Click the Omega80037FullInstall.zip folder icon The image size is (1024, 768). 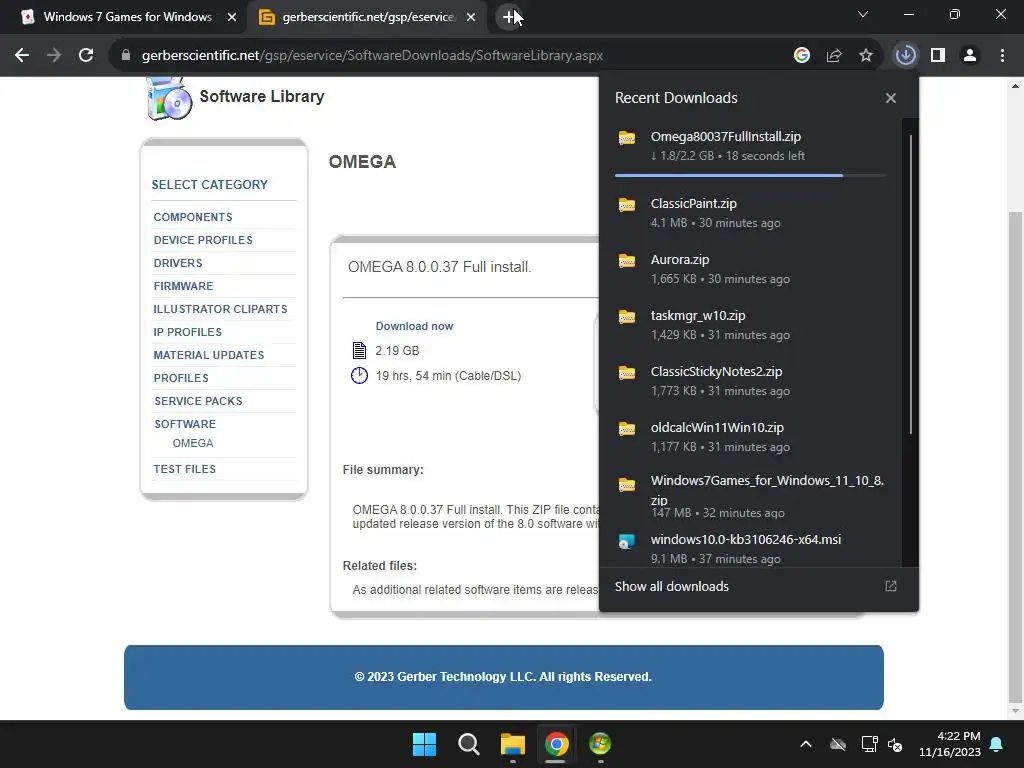coord(627,138)
